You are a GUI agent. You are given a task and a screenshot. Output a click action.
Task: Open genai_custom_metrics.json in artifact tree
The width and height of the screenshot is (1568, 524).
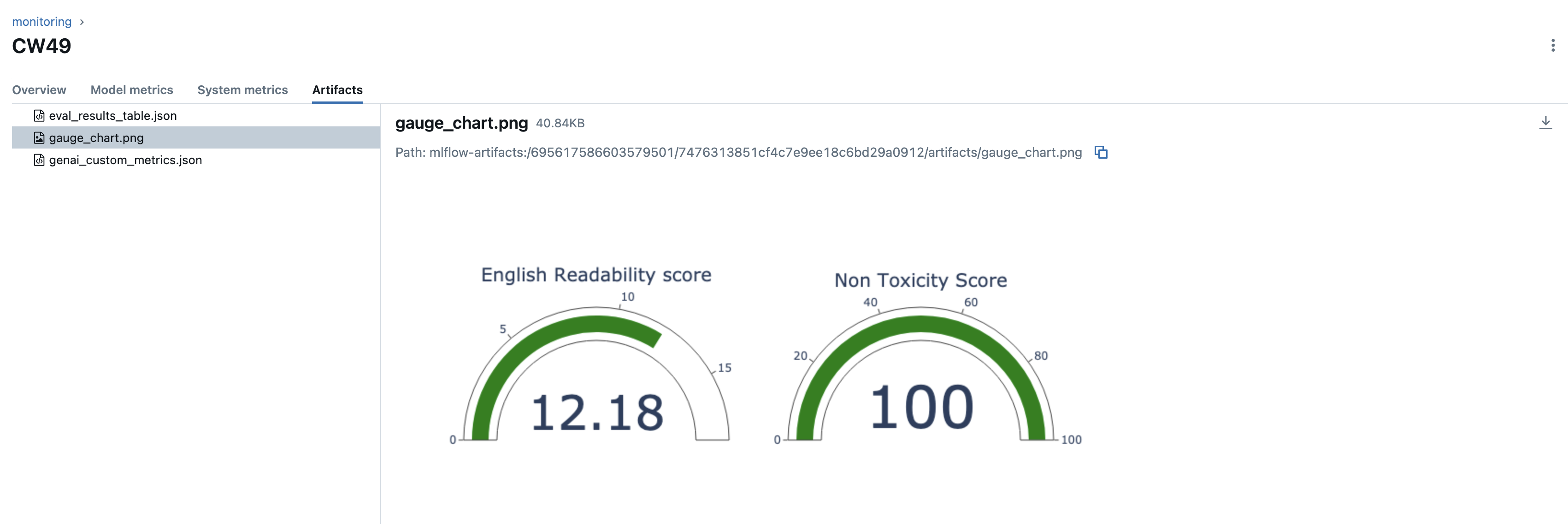125,160
